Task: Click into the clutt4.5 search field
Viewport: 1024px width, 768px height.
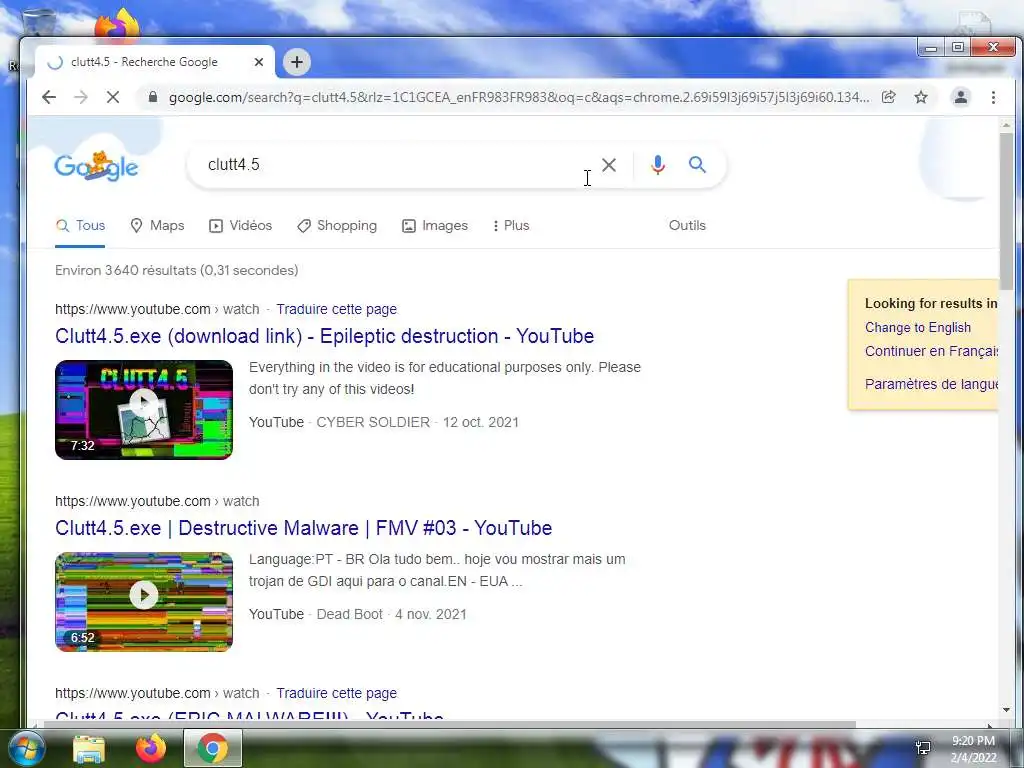Action: (x=392, y=165)
